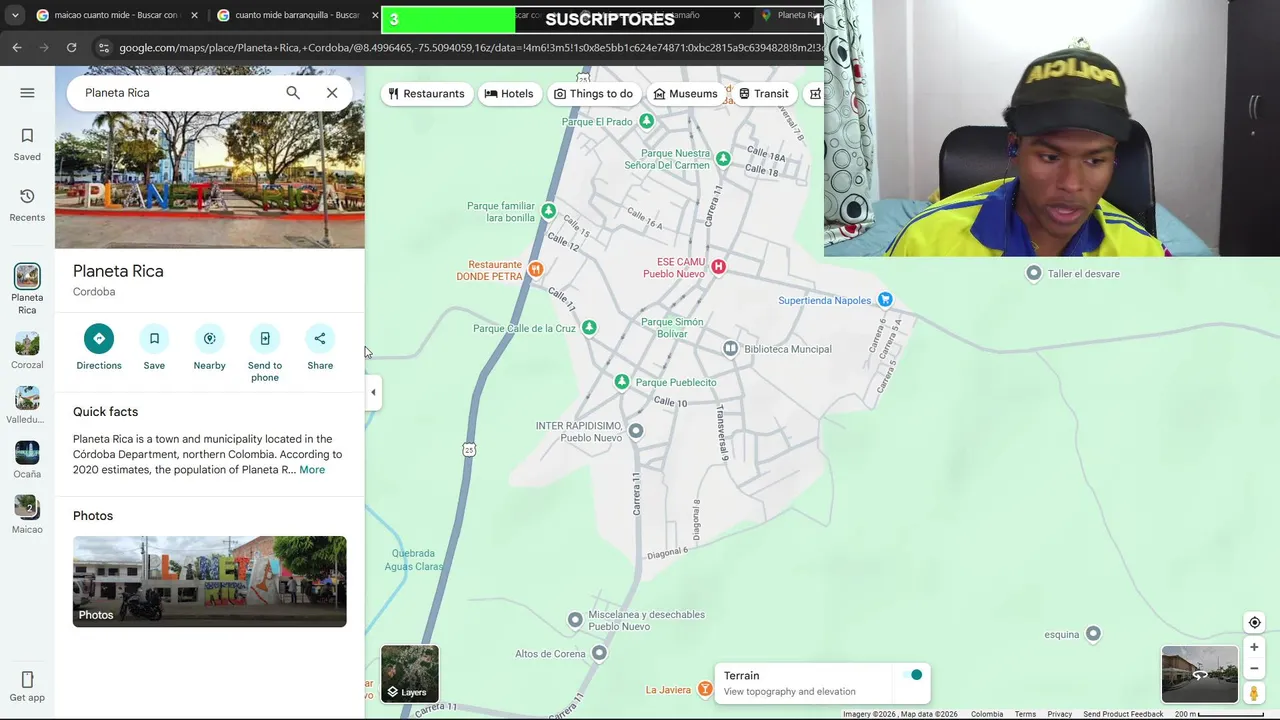
Task: Open Street View pegman
Action: tap(1254, 693)
